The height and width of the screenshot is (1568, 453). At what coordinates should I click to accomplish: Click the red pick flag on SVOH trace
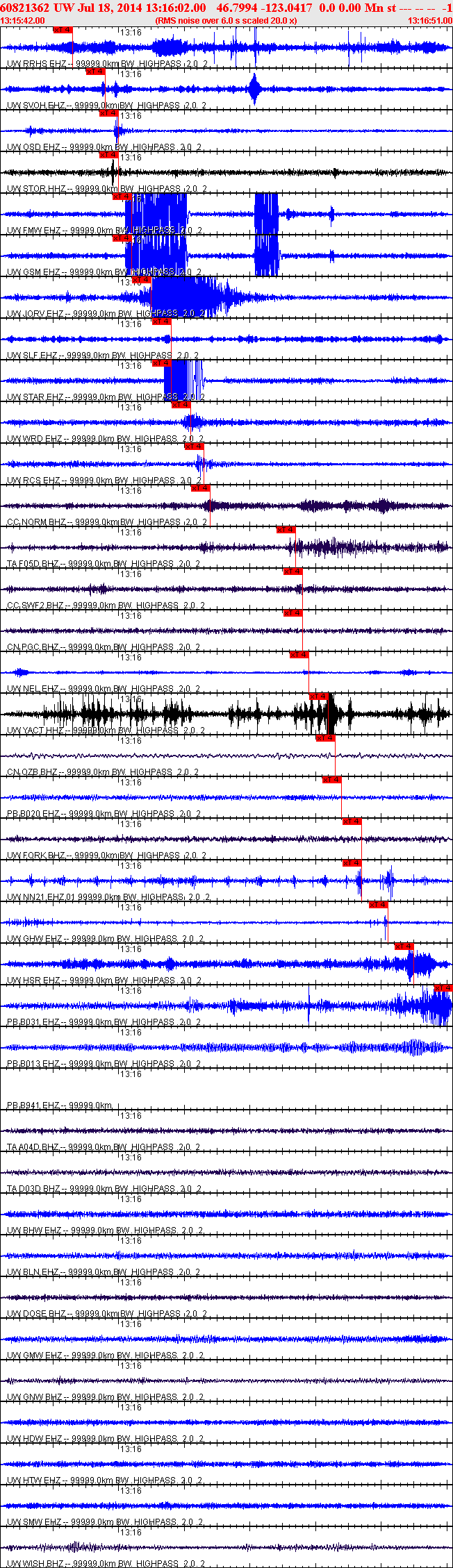click(95, 71)
